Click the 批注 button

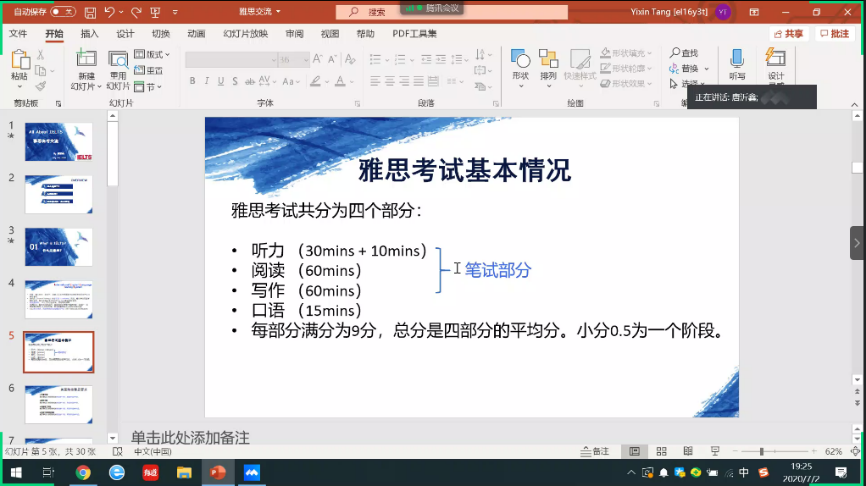pos(835,34)
